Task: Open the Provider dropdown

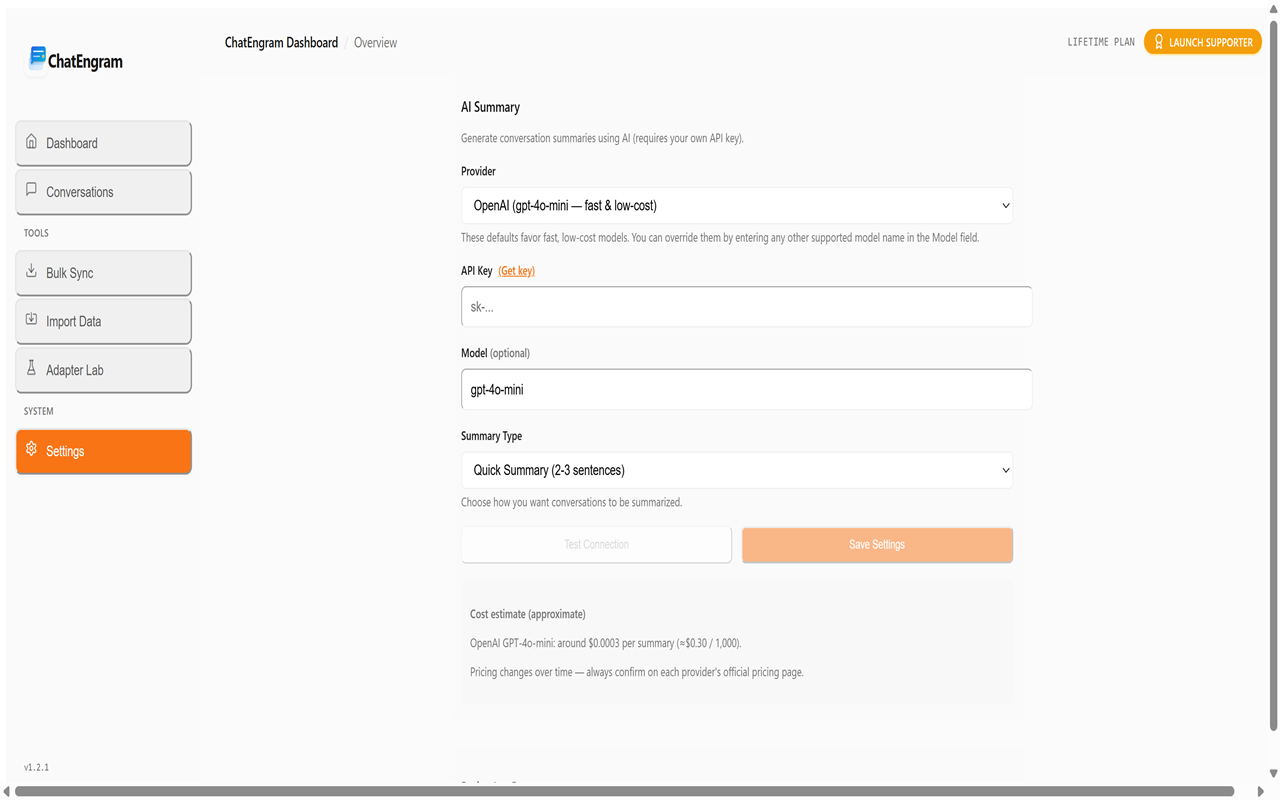Action: 736,206
